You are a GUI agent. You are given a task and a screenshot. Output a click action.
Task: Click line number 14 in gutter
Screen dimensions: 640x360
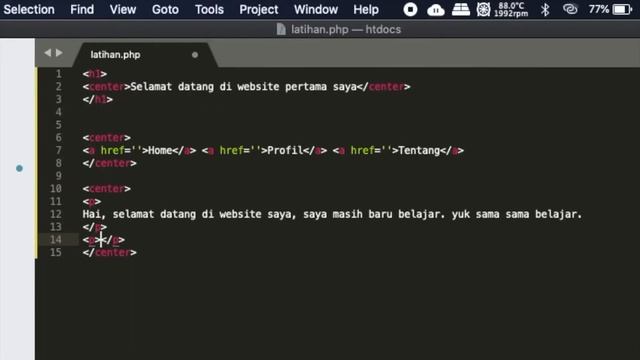(56, 240)
